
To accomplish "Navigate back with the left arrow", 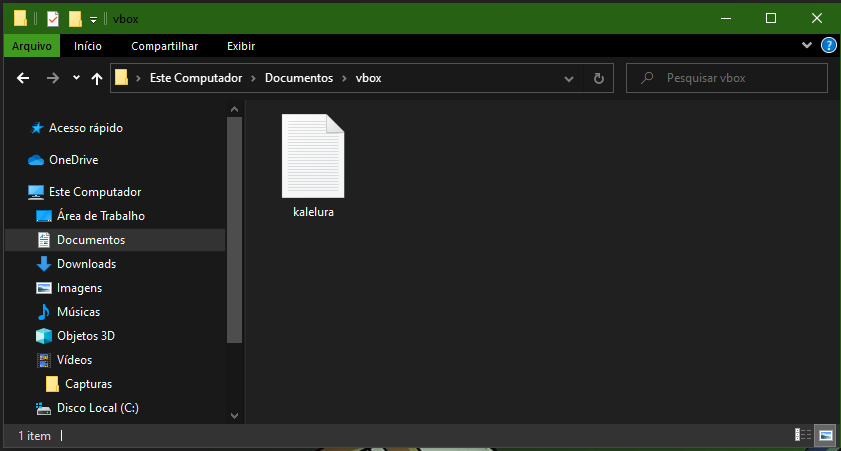I will click(x=24, y=78).
